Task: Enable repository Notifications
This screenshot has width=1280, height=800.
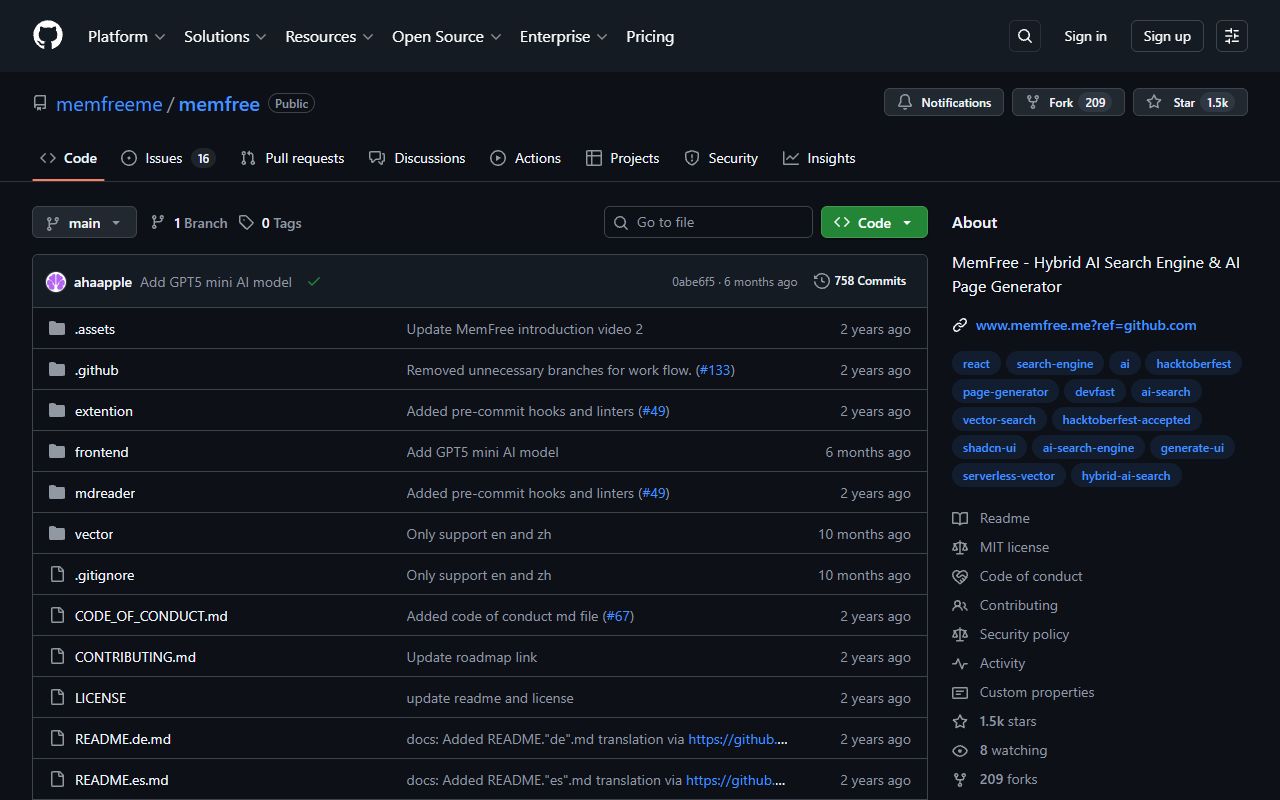Action: 943,102
